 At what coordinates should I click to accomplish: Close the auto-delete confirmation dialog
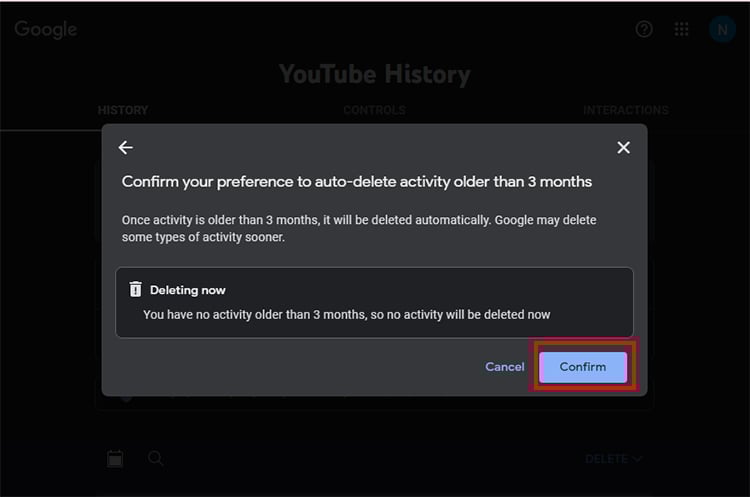click(x=623, y=148)
